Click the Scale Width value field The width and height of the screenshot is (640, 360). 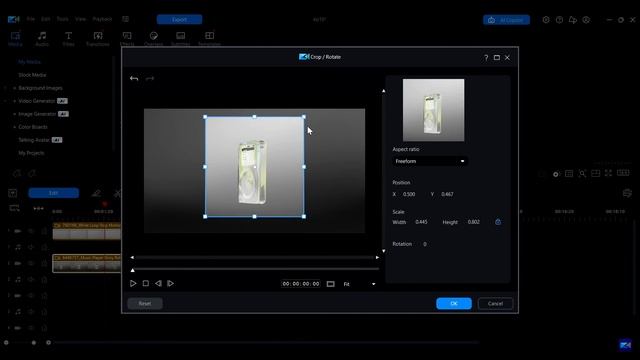pos(421,222)
